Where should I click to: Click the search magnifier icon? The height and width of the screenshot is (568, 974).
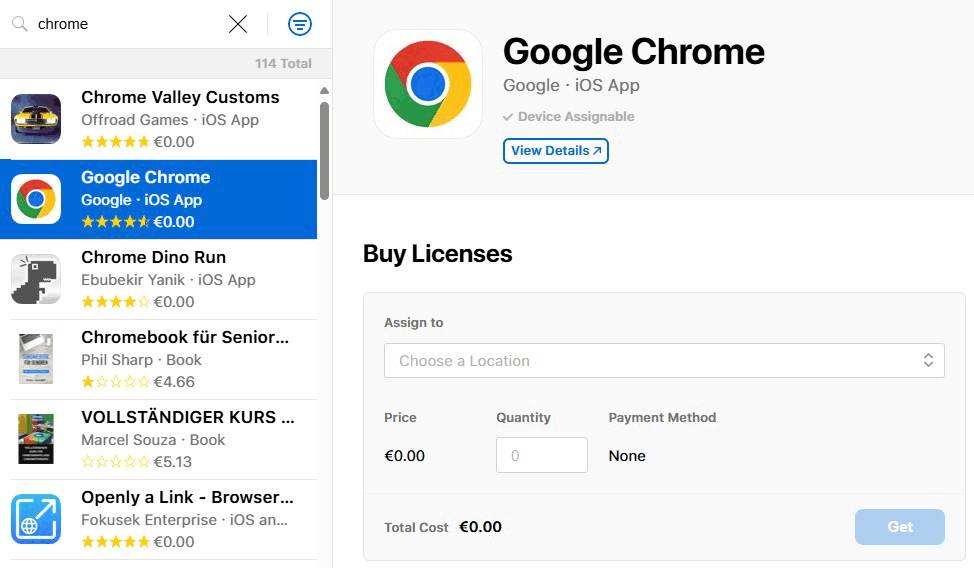19,24
